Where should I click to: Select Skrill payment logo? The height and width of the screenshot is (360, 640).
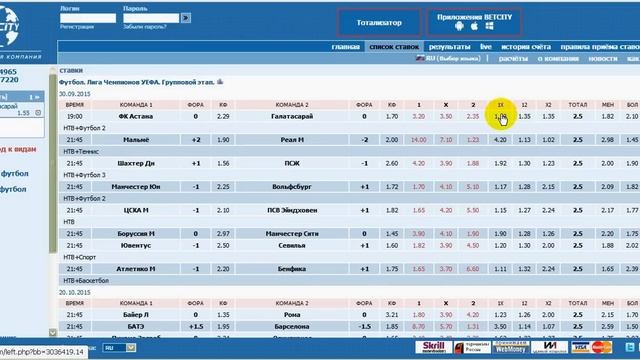tap(433, 347)
